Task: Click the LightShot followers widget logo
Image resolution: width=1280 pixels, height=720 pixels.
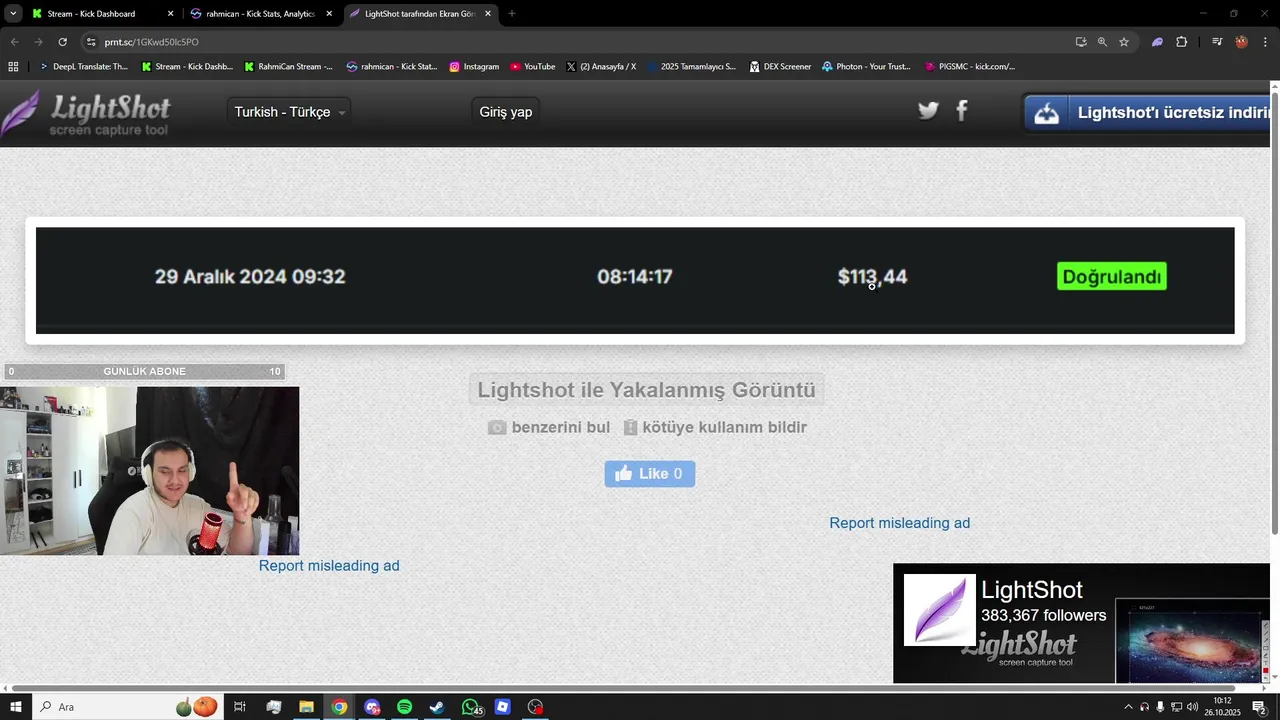Action: (940, 610)
